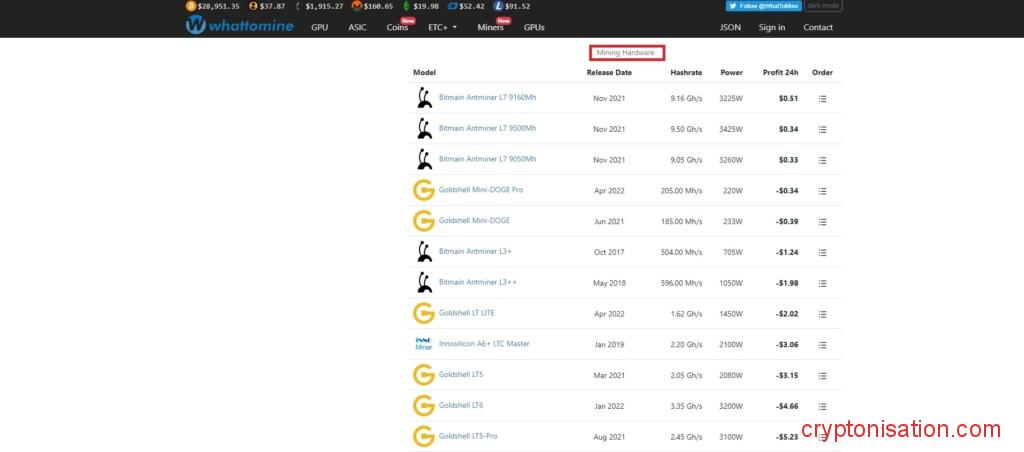1024x452 pixels.
Task: Open order list icon for Antminer L7 9500Mh
Action: coord(822,129)
